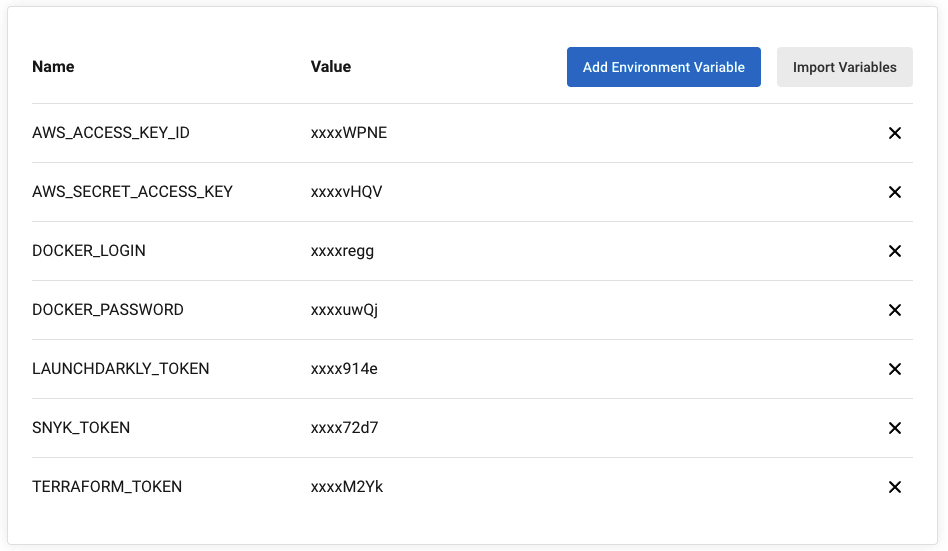This screenshot has width=948, height=551.
Task: Select the DOCKER_LOGIN name label
Action: pyautogui.click(x=89, y=250)
